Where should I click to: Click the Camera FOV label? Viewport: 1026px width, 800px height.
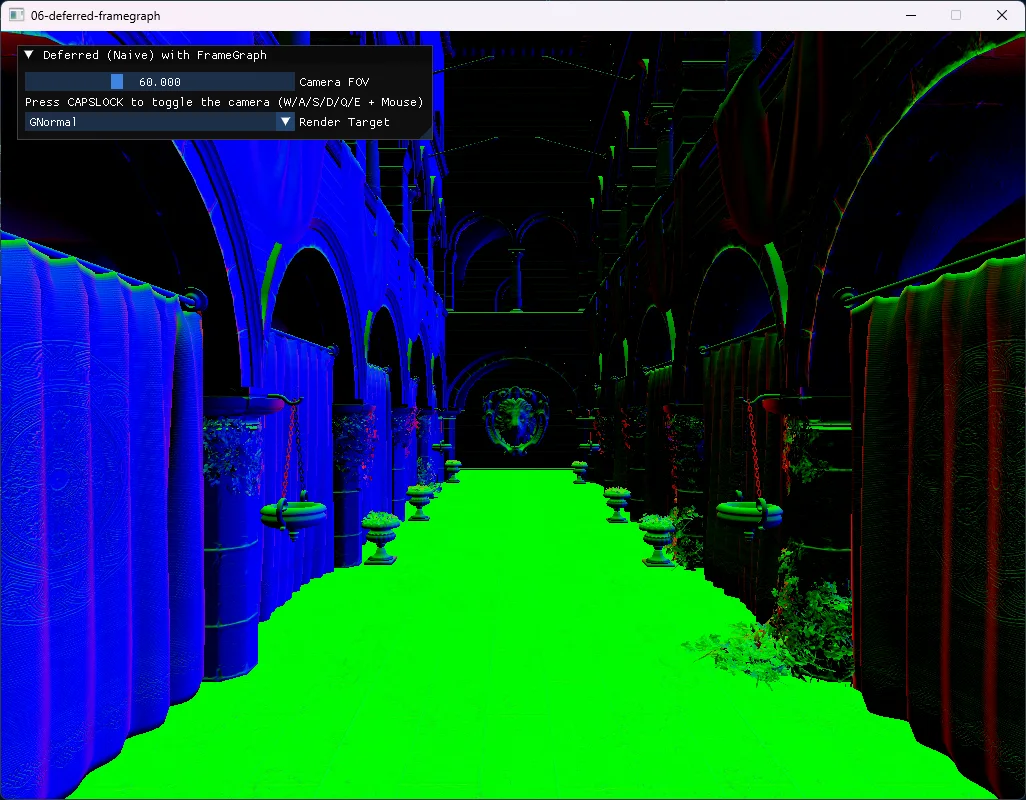click(334, 82)
